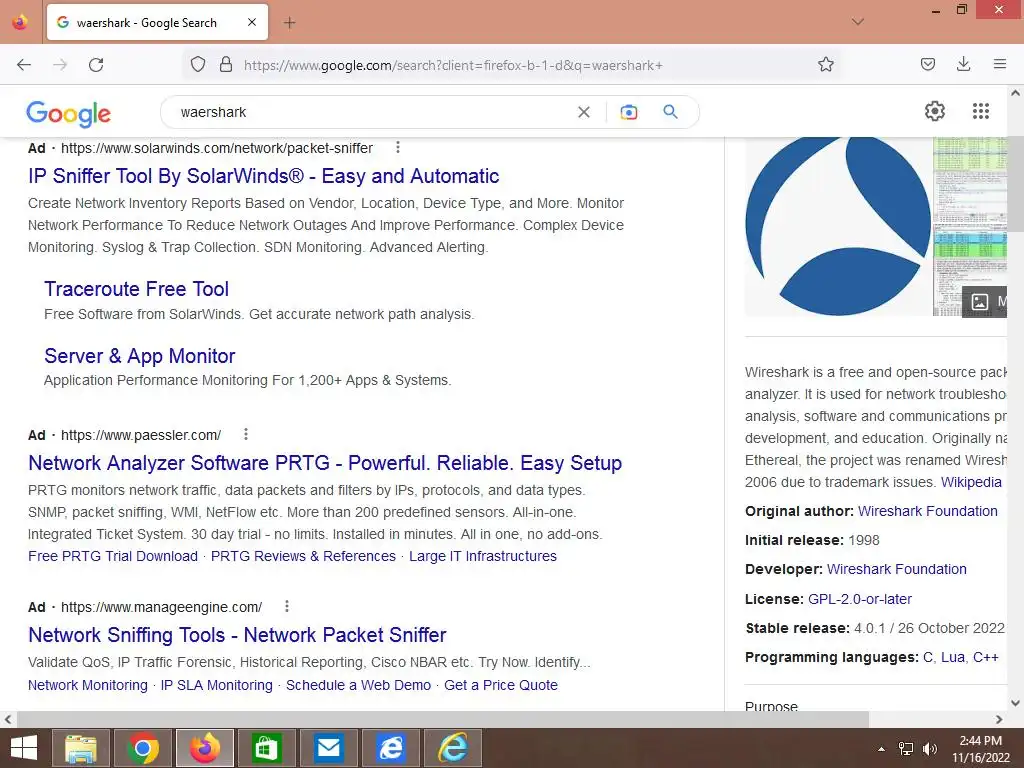This screenshot has width=1024, height=768.
Task: Click the browser Forward arrow
Action: 60,65
